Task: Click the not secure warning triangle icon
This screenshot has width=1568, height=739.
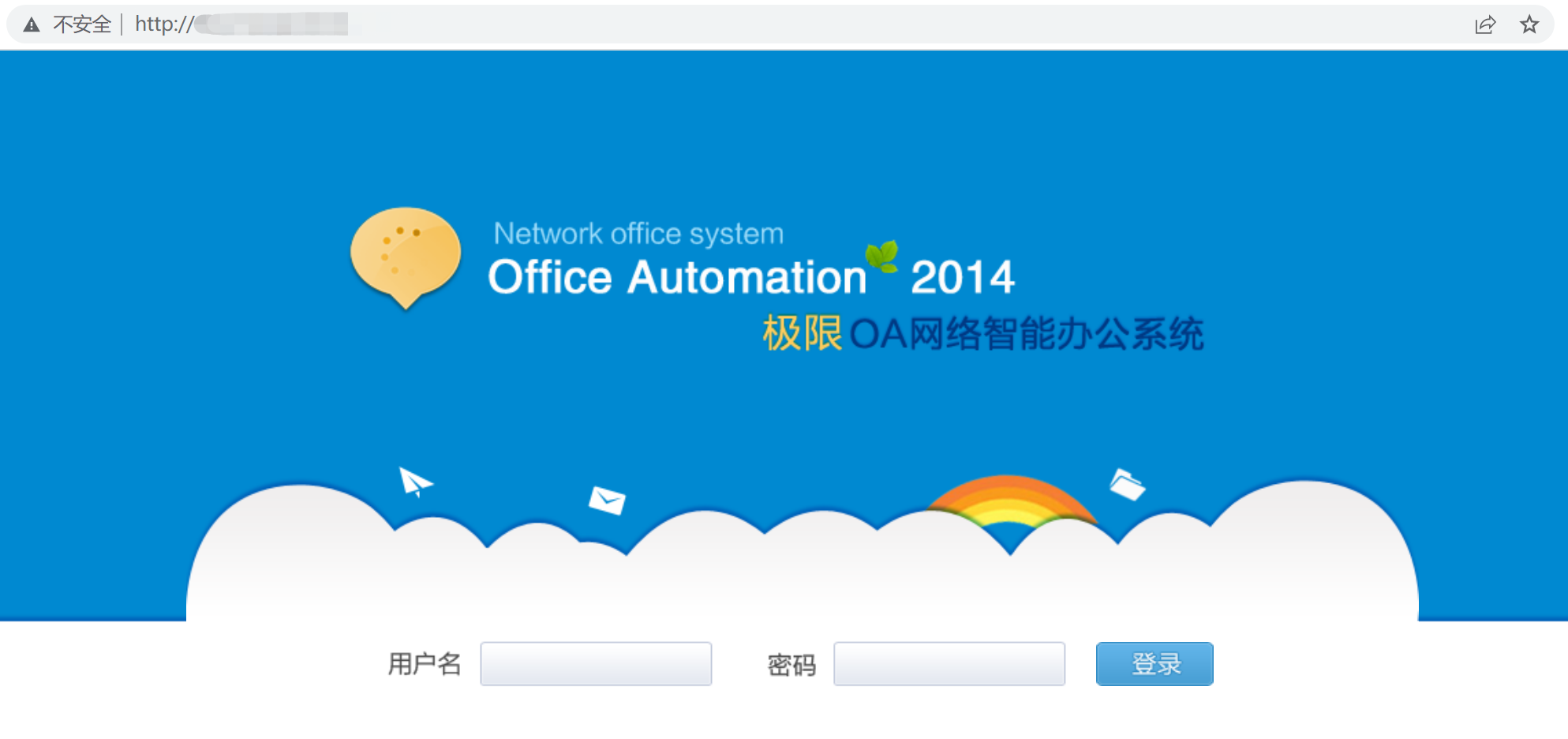Action: click(x=32, y=25)
